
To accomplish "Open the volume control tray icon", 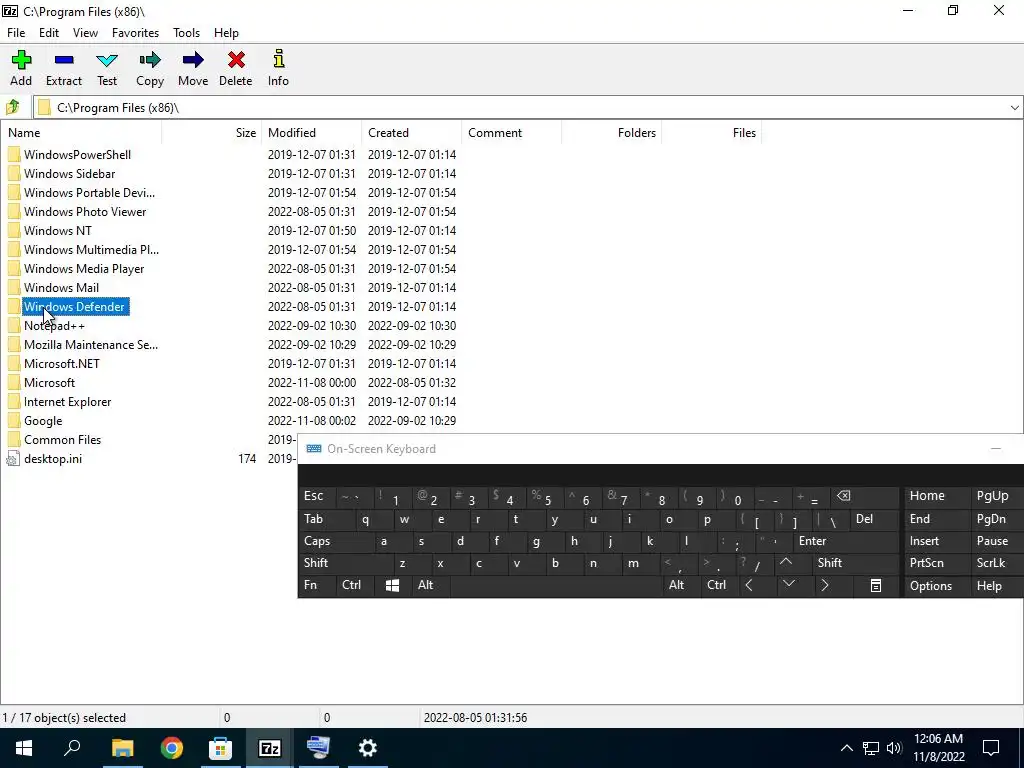I will coord(895,748).
